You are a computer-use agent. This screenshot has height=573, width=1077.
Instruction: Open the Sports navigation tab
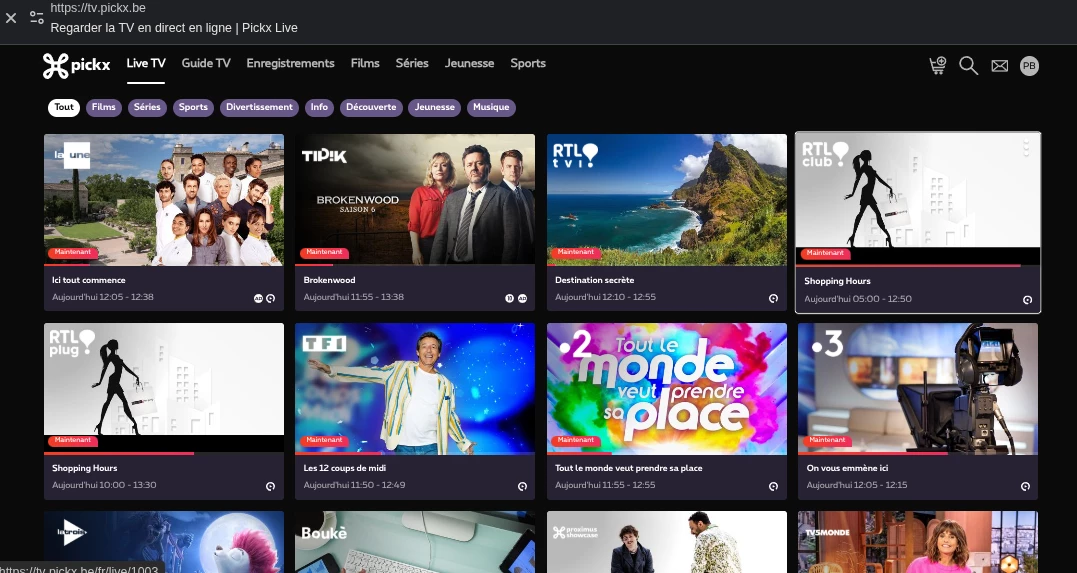528,63
